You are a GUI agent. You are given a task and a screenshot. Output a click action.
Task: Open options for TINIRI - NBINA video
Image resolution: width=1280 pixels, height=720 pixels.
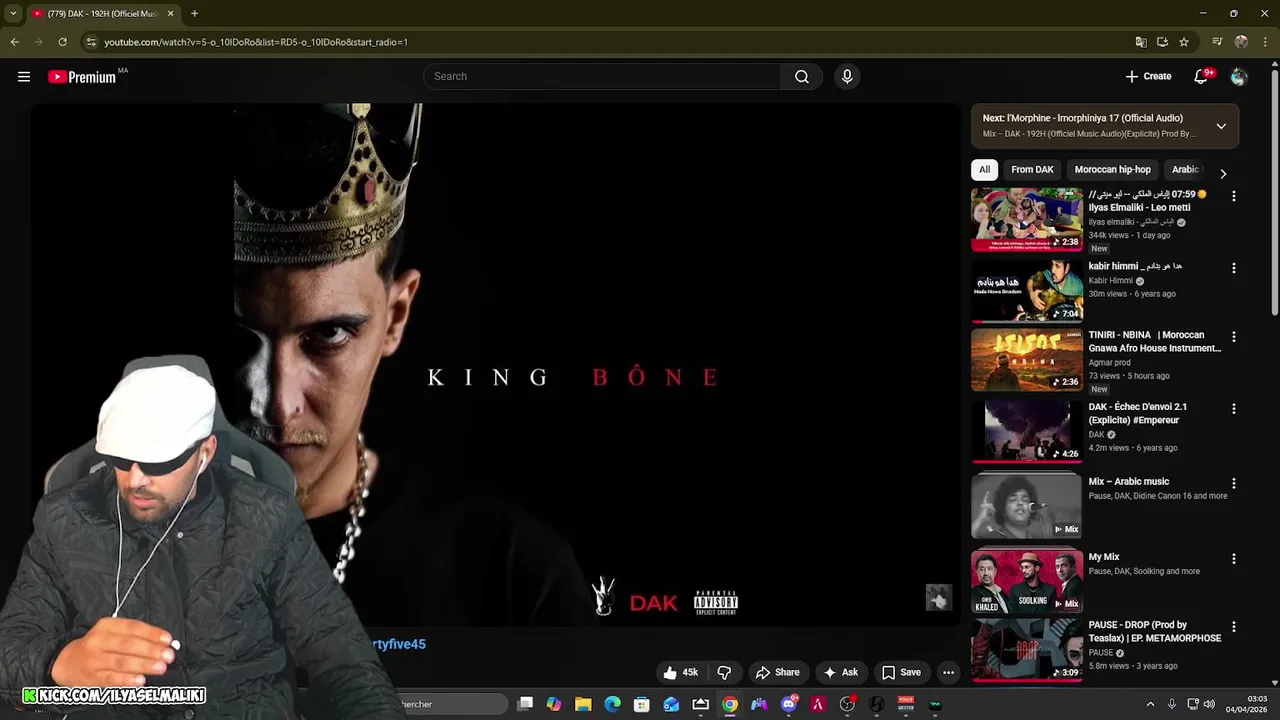pyautogui.click(x=1233, y=337)
